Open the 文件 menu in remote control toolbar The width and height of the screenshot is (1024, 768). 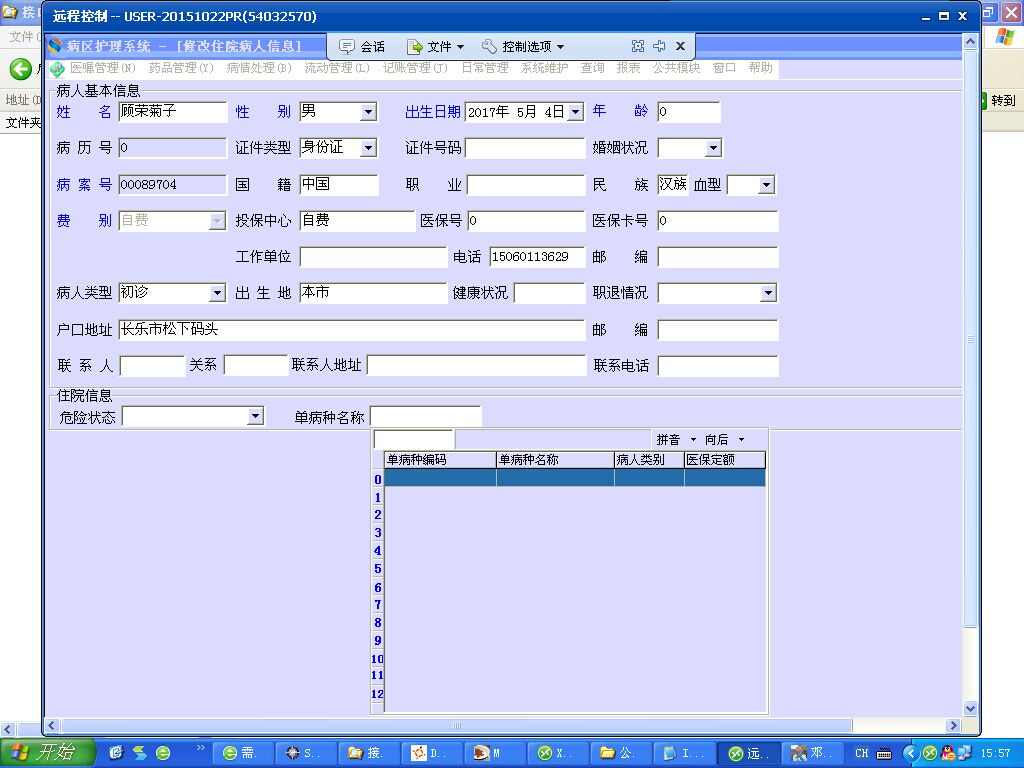tap(435, 46)
